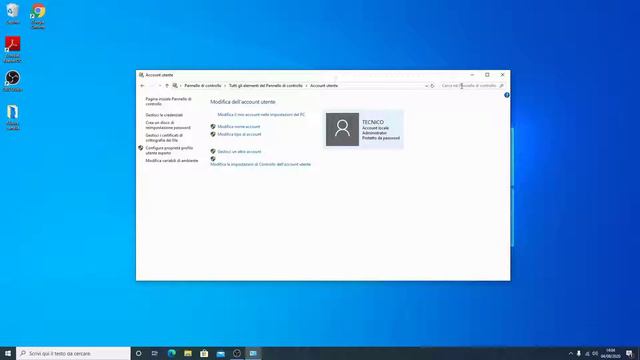Switch to OBS Studio in taskbar
The height and width of the screenshot is (360, 640).
(x=237, y=353)
